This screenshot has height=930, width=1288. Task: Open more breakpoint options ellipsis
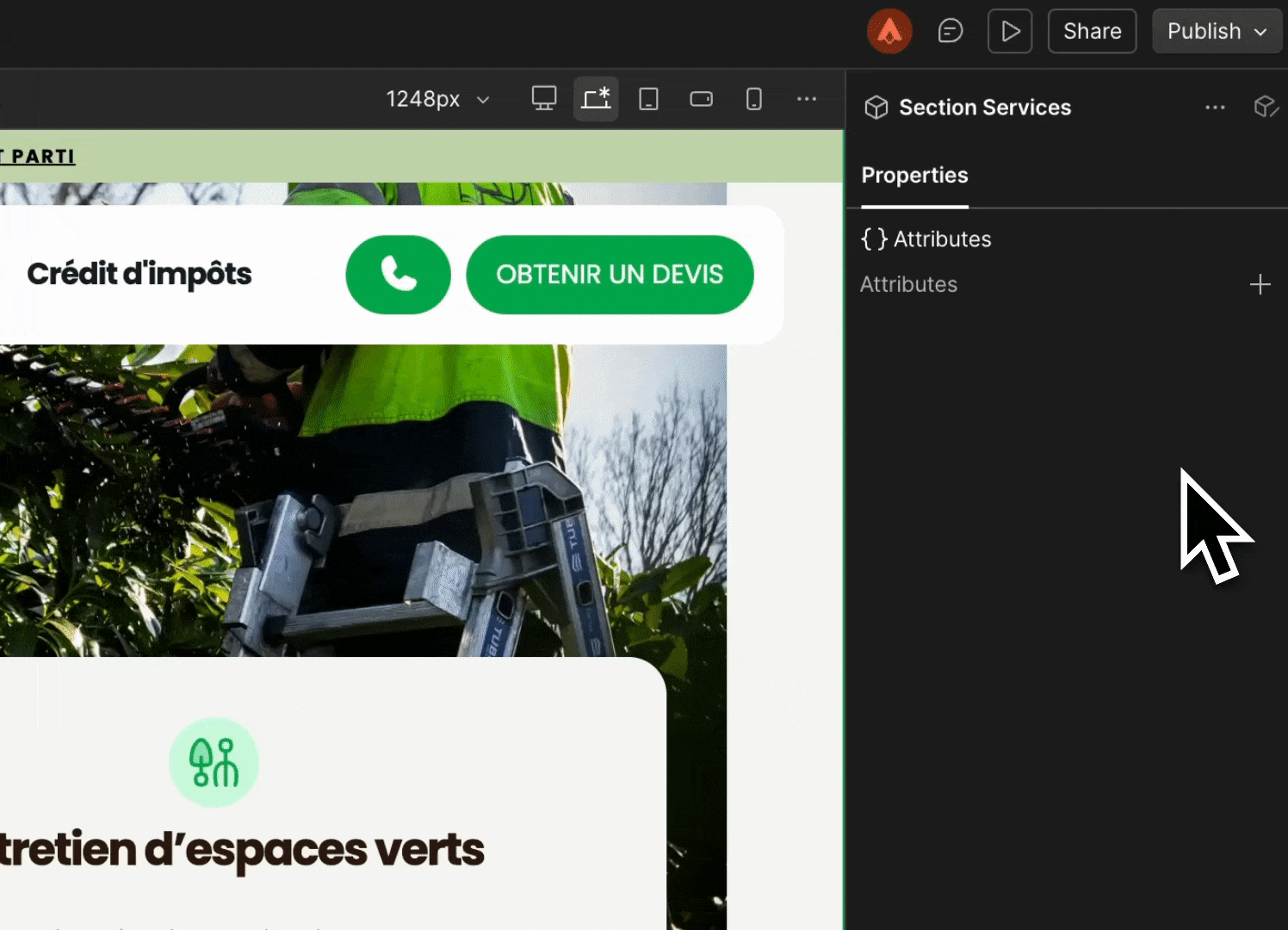pos(807,98)
